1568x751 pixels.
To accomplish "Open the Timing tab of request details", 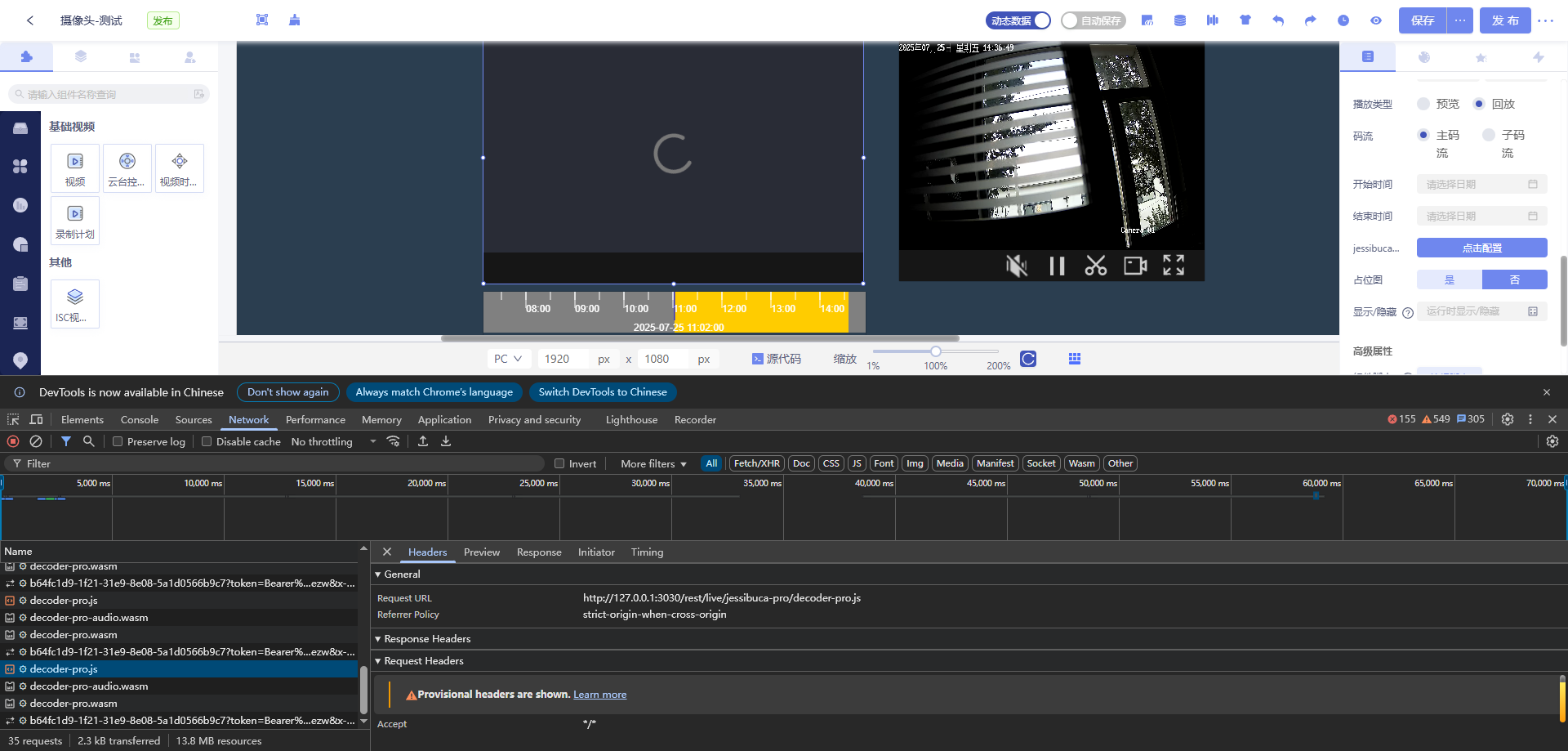I will (x=647, y=552).
